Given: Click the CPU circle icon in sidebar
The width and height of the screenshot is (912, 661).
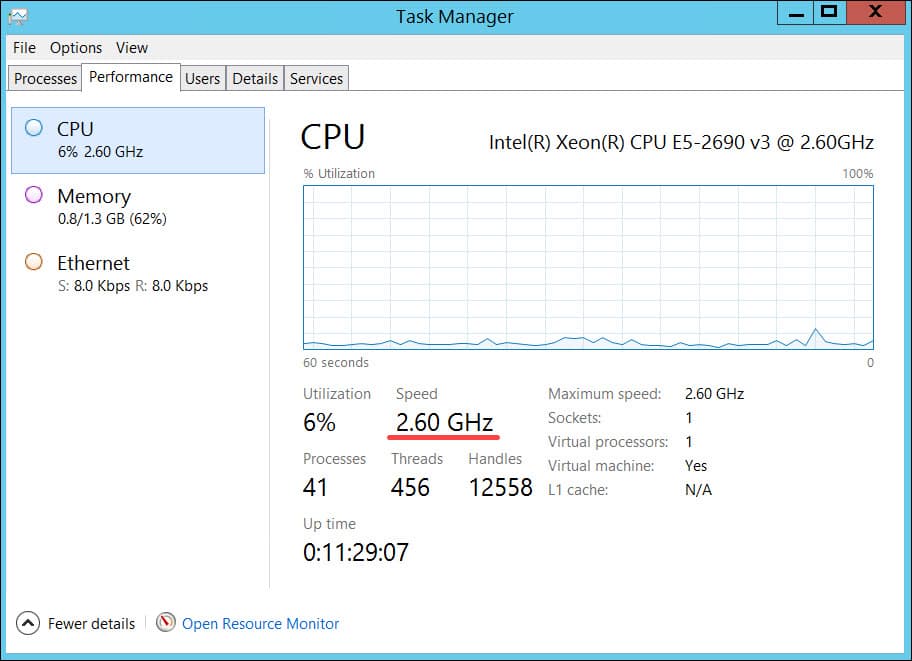Looking at the screenshot, I should [x=34, y=128].
